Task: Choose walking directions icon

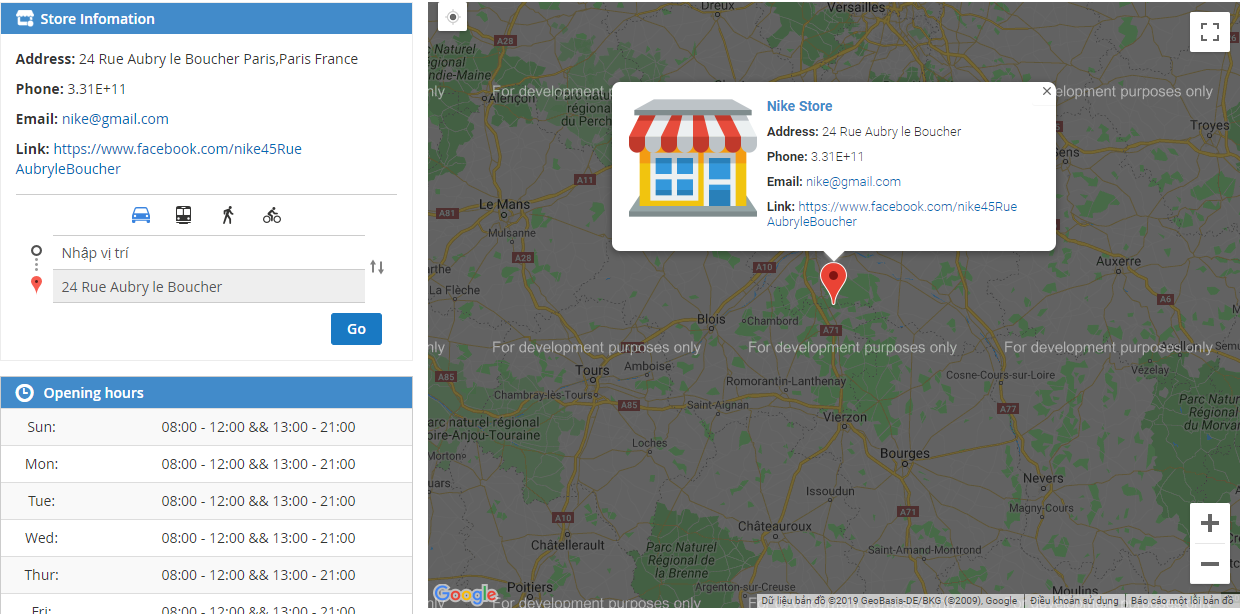Action: coord(228,215)
